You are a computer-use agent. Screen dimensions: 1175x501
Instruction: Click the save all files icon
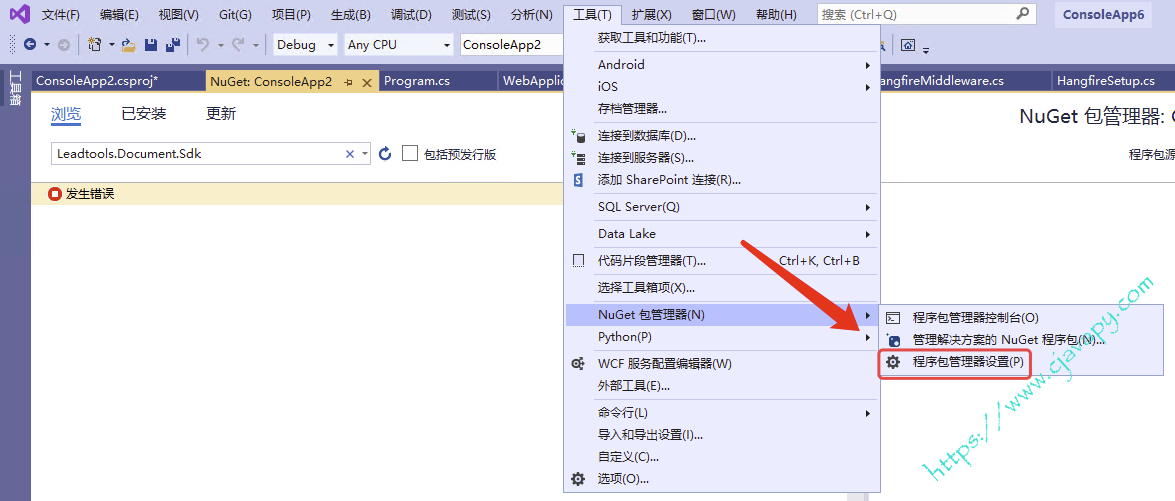[173, 45]
